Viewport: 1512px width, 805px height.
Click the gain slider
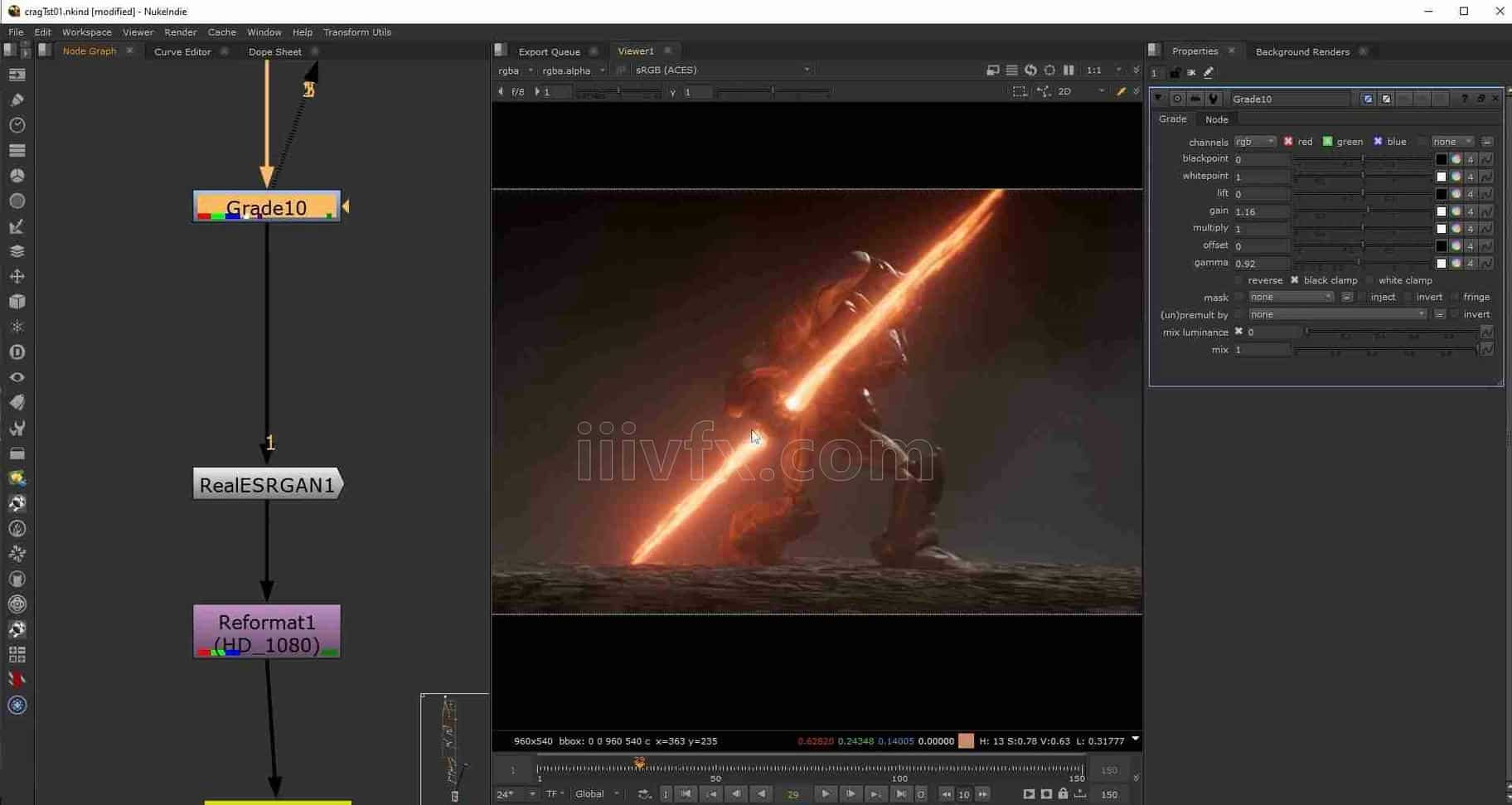tap(1364, 211)
